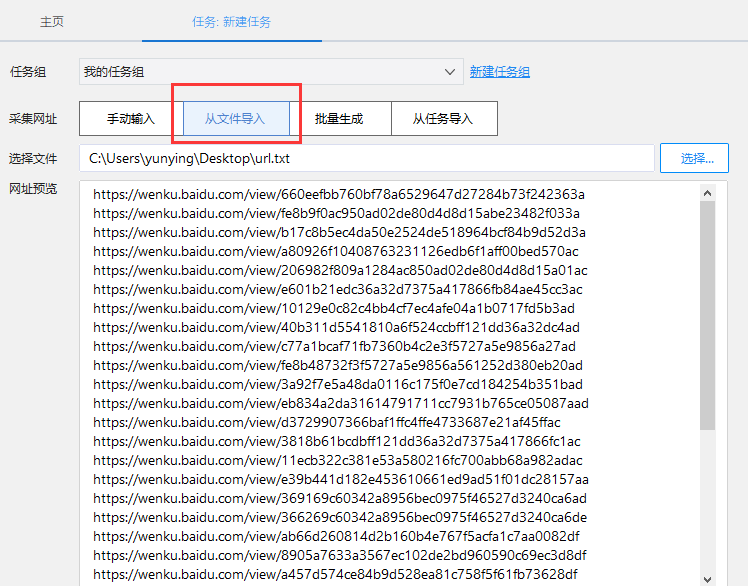Click URL ending b17c8b5ec4da50e2524de518964bcf84b9d52d3a

(339, 232)
